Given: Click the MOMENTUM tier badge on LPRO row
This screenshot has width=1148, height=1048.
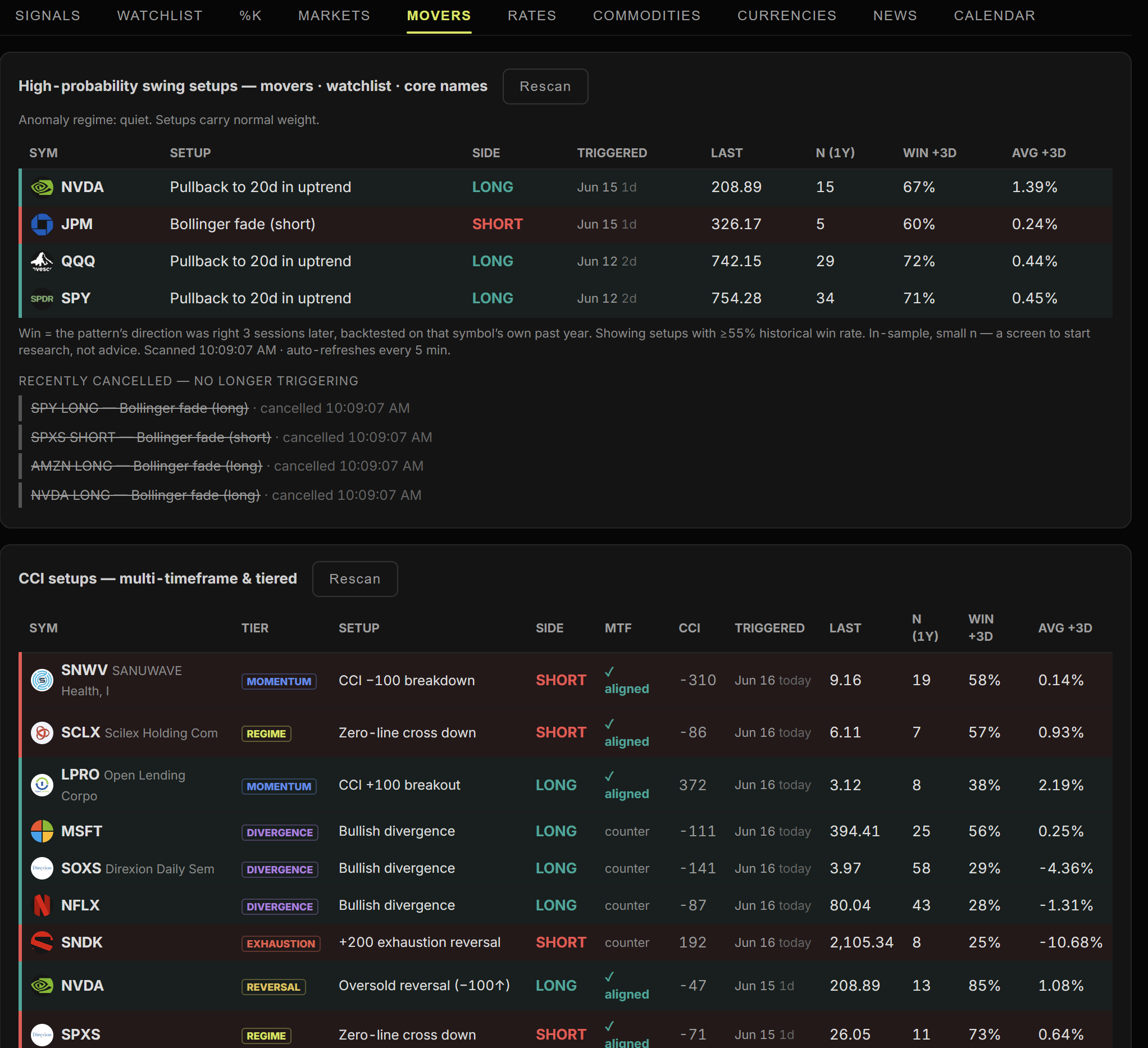Looking at the screenshot, I should tap(279, 787).
